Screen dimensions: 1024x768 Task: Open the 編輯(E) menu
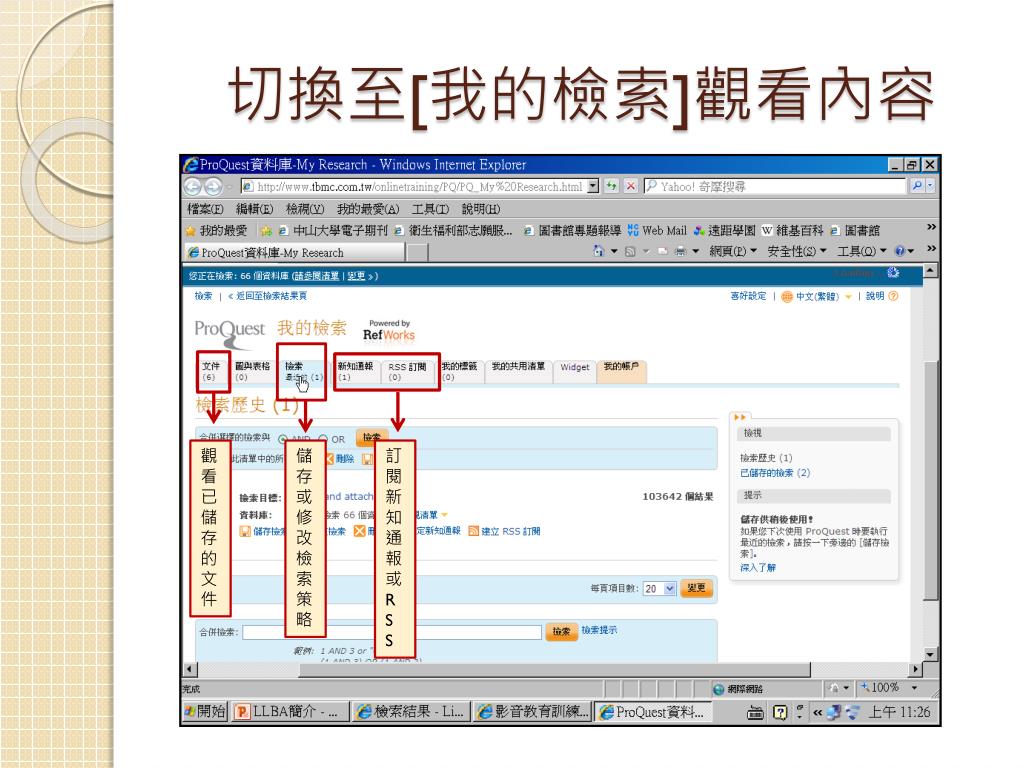click(254, 209)
